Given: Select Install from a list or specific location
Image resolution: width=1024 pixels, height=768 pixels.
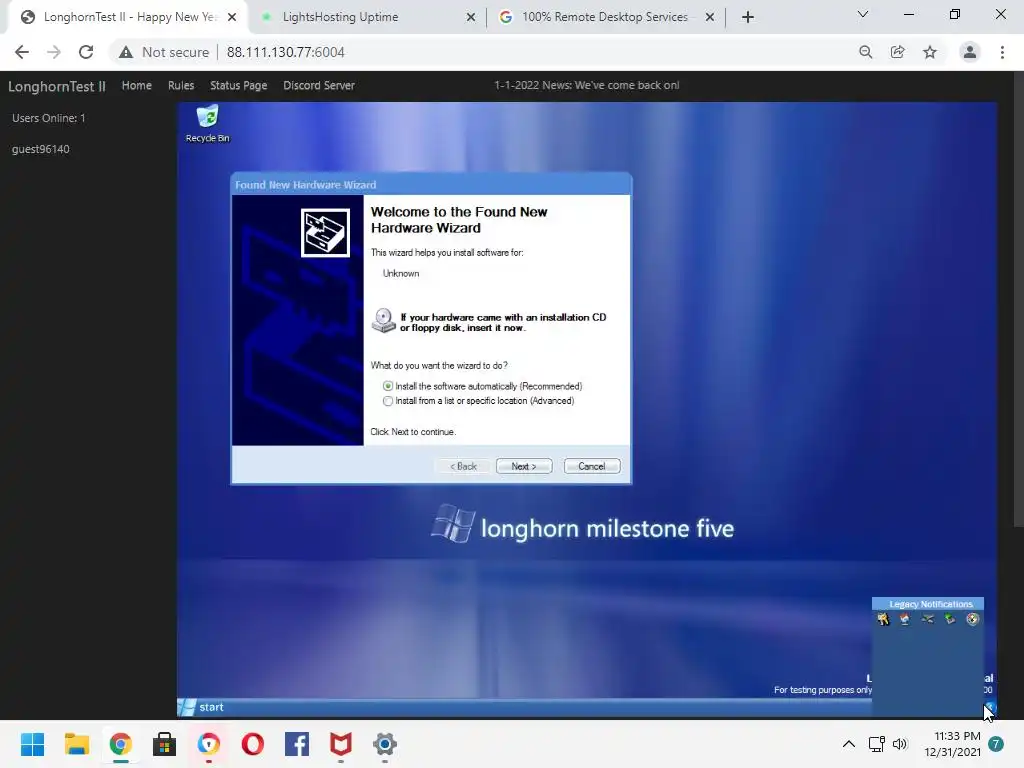Looking at the screenshot, I should tap(479, 401).
